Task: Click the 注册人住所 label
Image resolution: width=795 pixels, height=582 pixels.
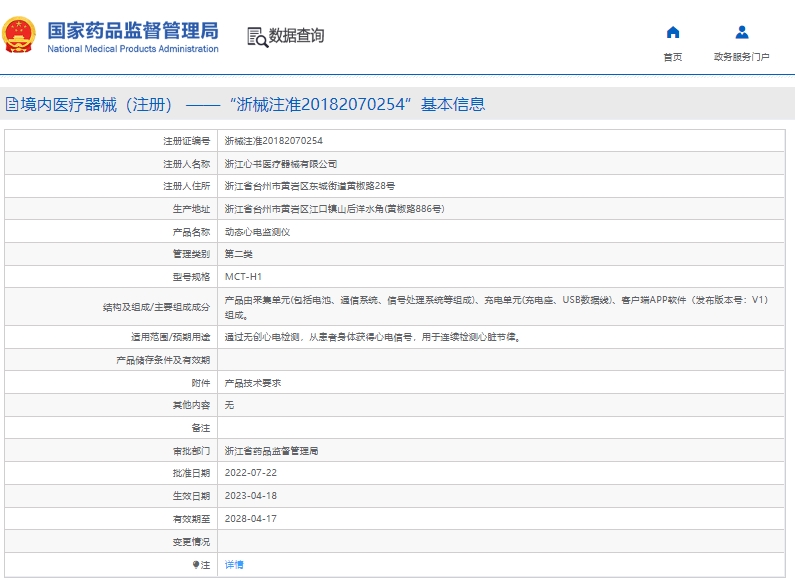Action: point(187,186)
